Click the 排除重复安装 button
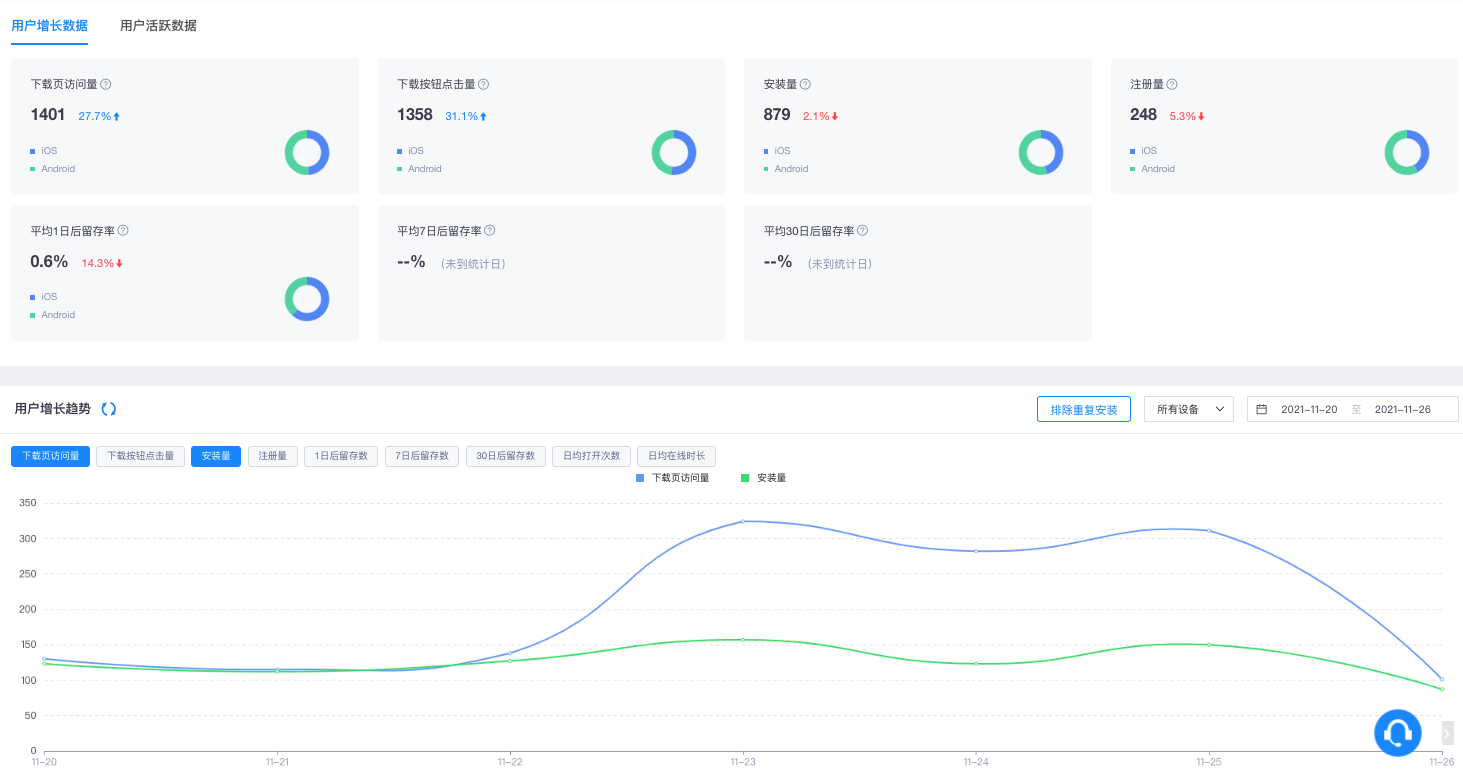Image resolution: width=1463 pixels, height=777 pixels. click(1084, 409)
